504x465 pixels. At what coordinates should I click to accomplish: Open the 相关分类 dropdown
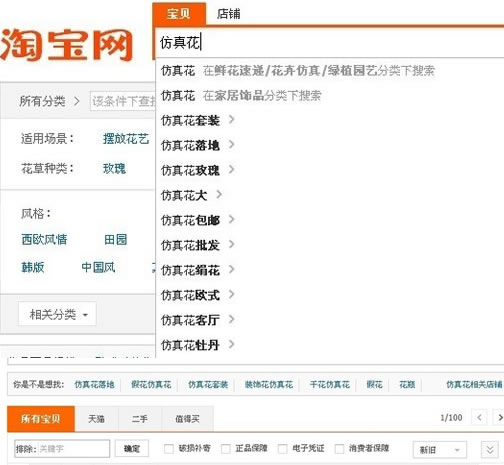pos(57,314)
